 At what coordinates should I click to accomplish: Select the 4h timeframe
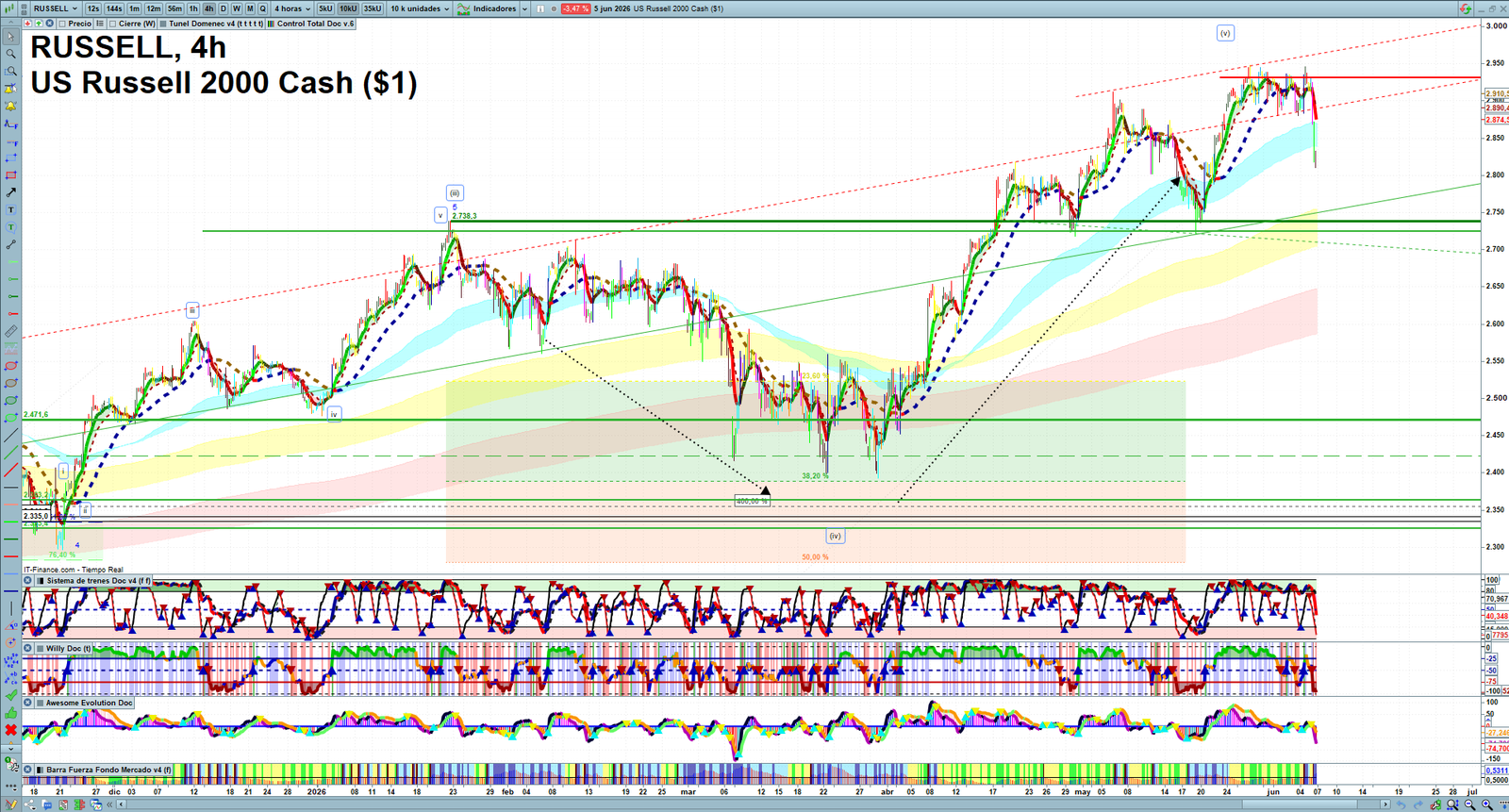tap(209, 8)
